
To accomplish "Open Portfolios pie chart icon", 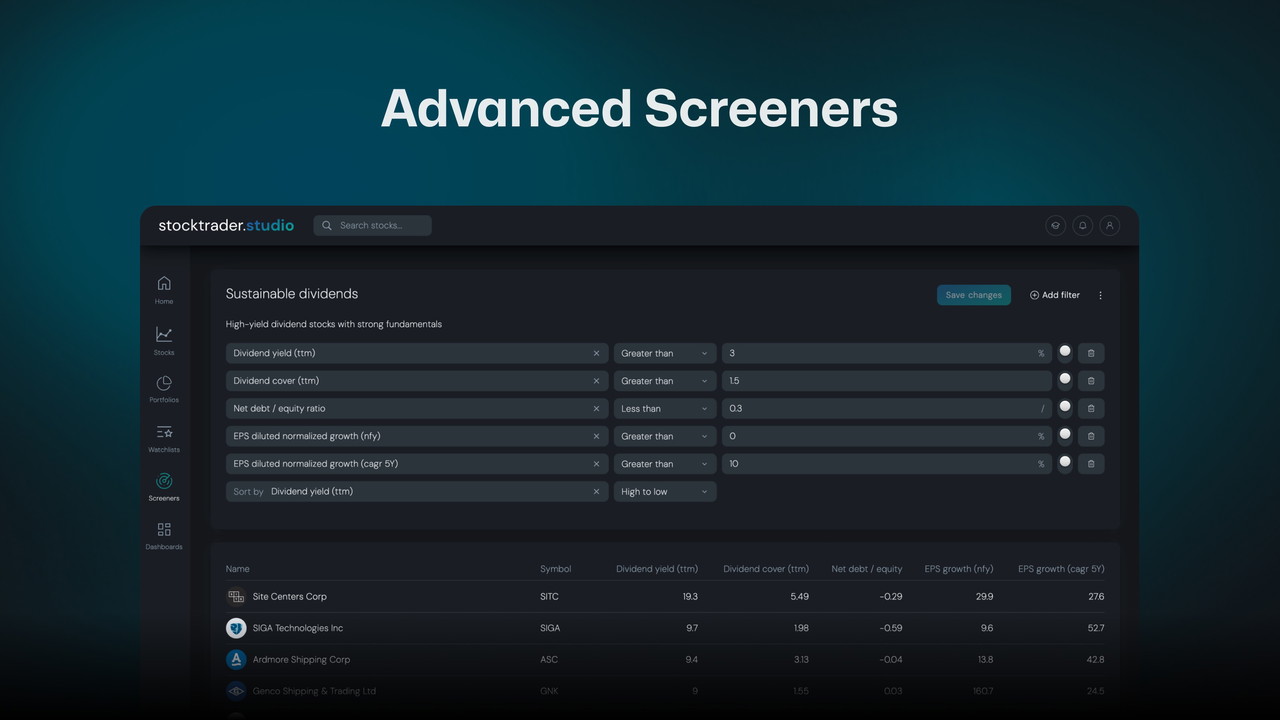I will pyautogui.click(x=164, y=388).
